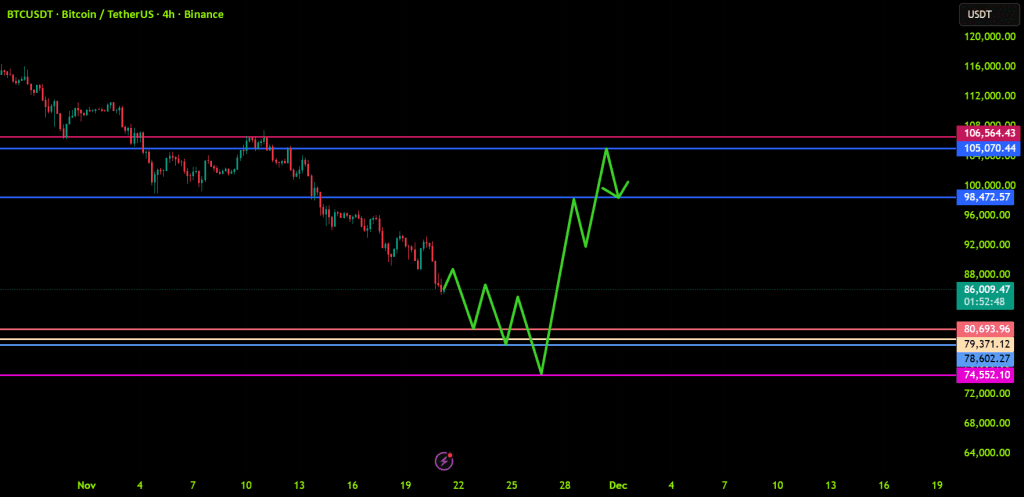Select the salmon 80,693.96 price label

pos(986,329)
